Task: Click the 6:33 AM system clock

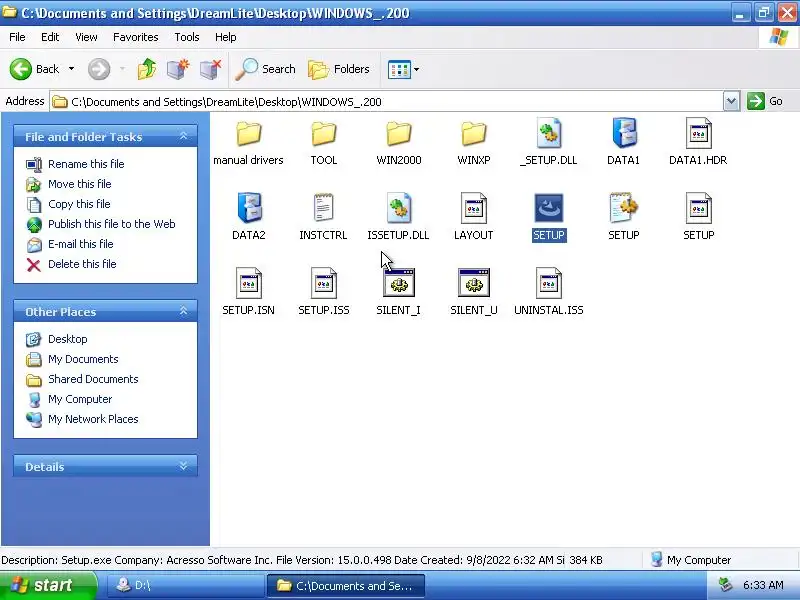Action: [763, 585]
